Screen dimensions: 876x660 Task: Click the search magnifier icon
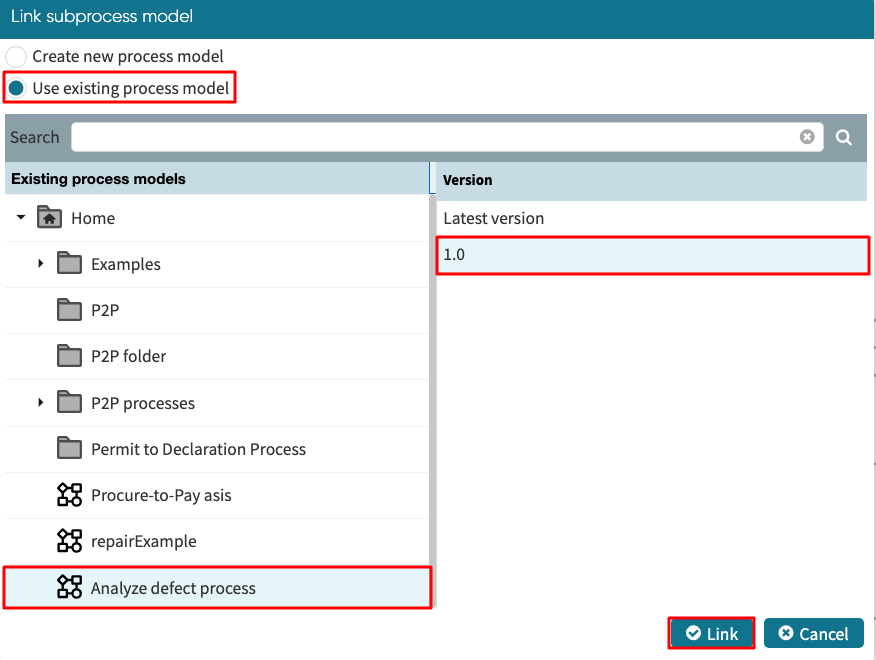(x=844, y=138)
